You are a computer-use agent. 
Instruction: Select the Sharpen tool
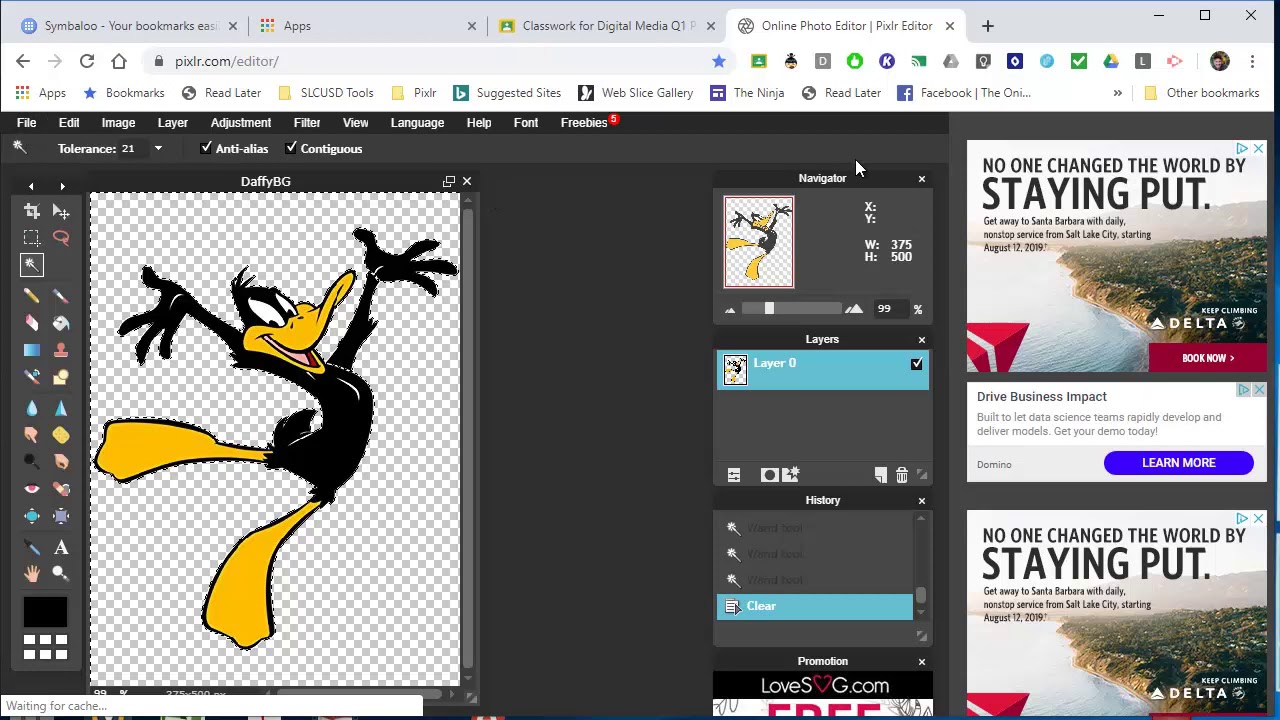pos(61,408)
